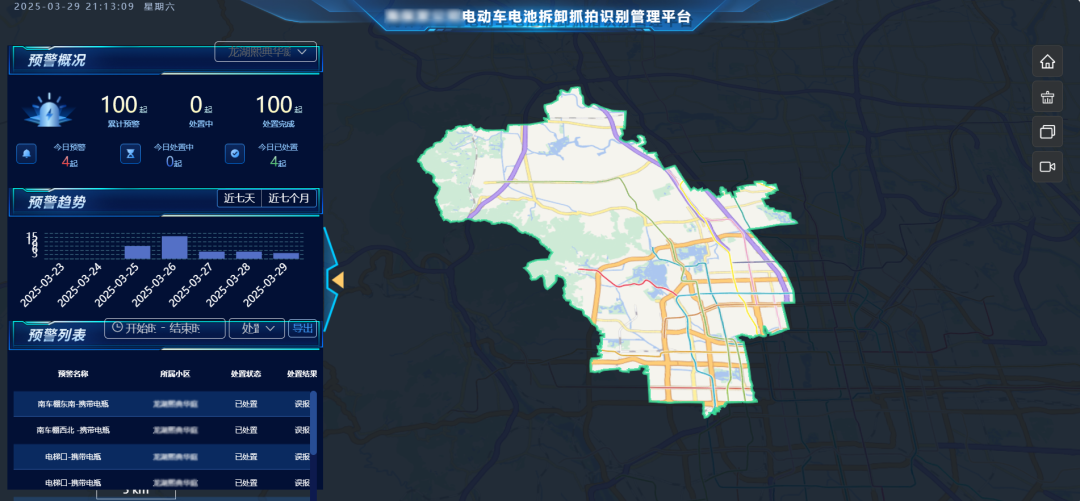The width and height of the screenshot is (1080, 501).
Task: Switch trend to 近七个月
Action: point(289,198)
